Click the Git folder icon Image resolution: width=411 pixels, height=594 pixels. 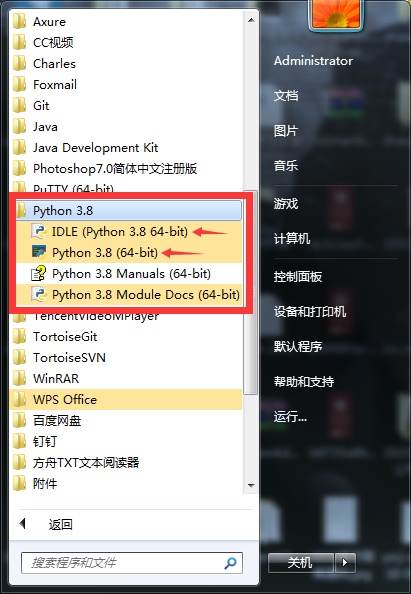click(x=19, y=105)
